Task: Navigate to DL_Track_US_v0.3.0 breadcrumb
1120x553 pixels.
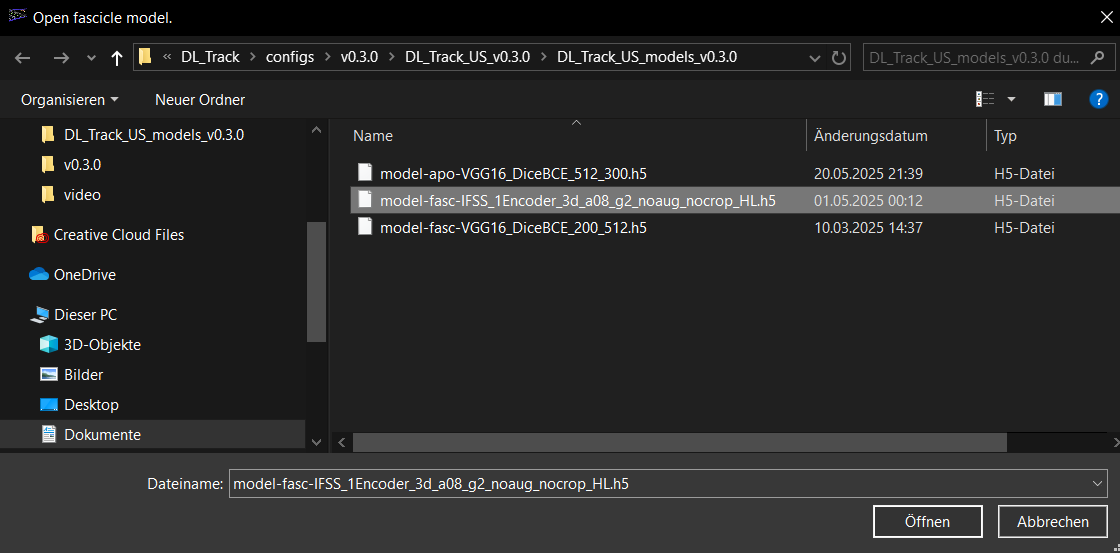Action: (468, 58)
